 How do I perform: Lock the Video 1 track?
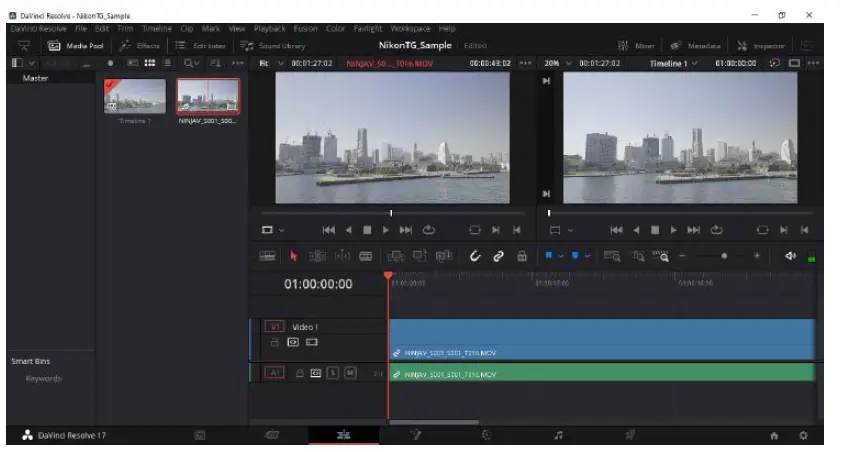coord(275,342)
